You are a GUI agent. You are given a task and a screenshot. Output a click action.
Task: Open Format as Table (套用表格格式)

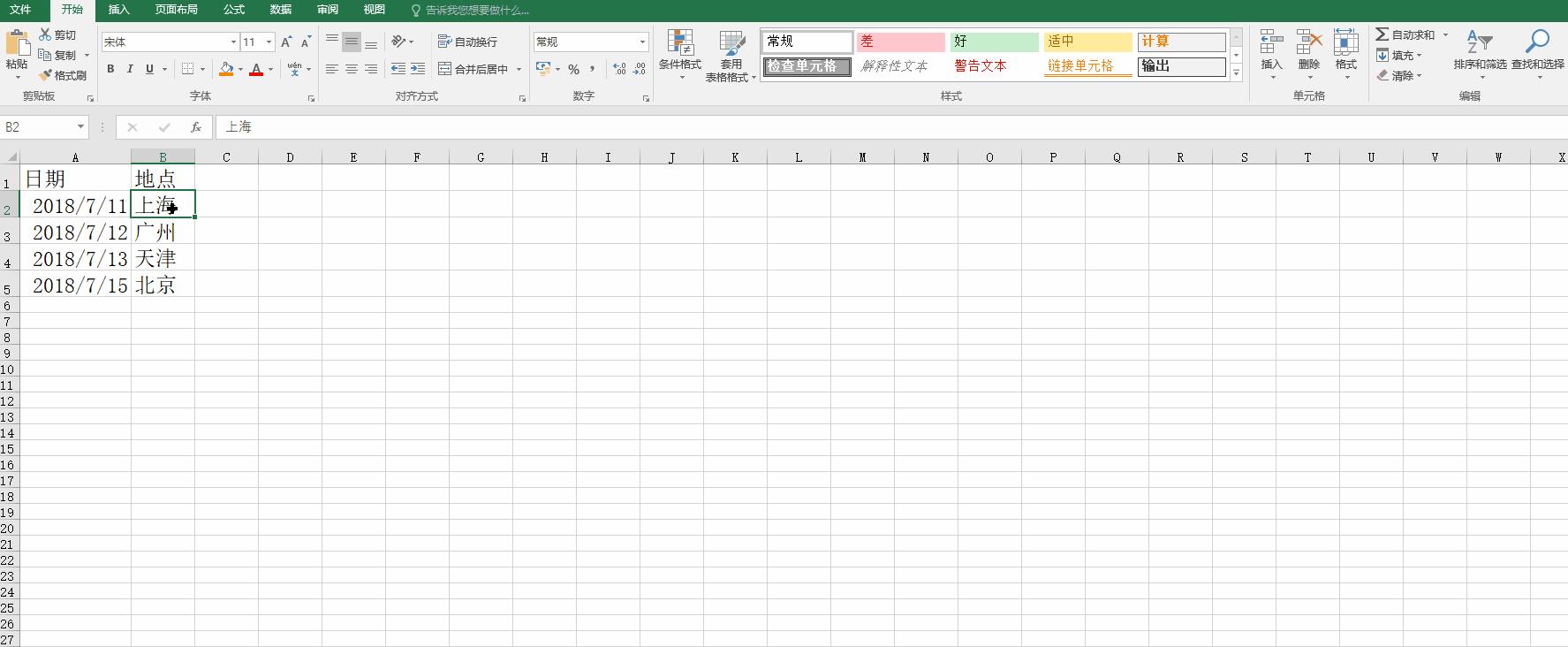731,55
